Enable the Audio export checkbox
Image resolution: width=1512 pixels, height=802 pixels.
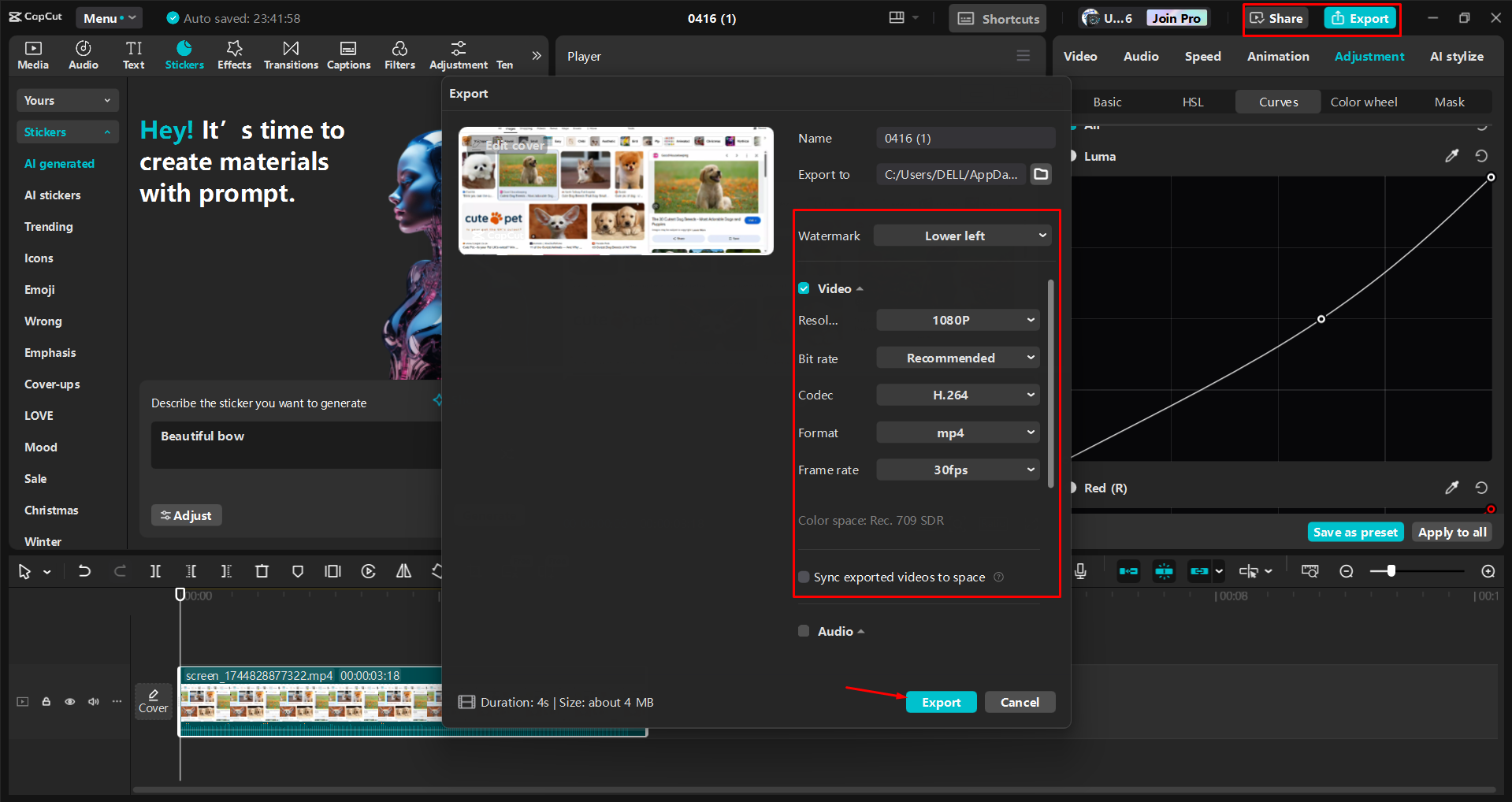pyautogui.click(x=803, y=630)
